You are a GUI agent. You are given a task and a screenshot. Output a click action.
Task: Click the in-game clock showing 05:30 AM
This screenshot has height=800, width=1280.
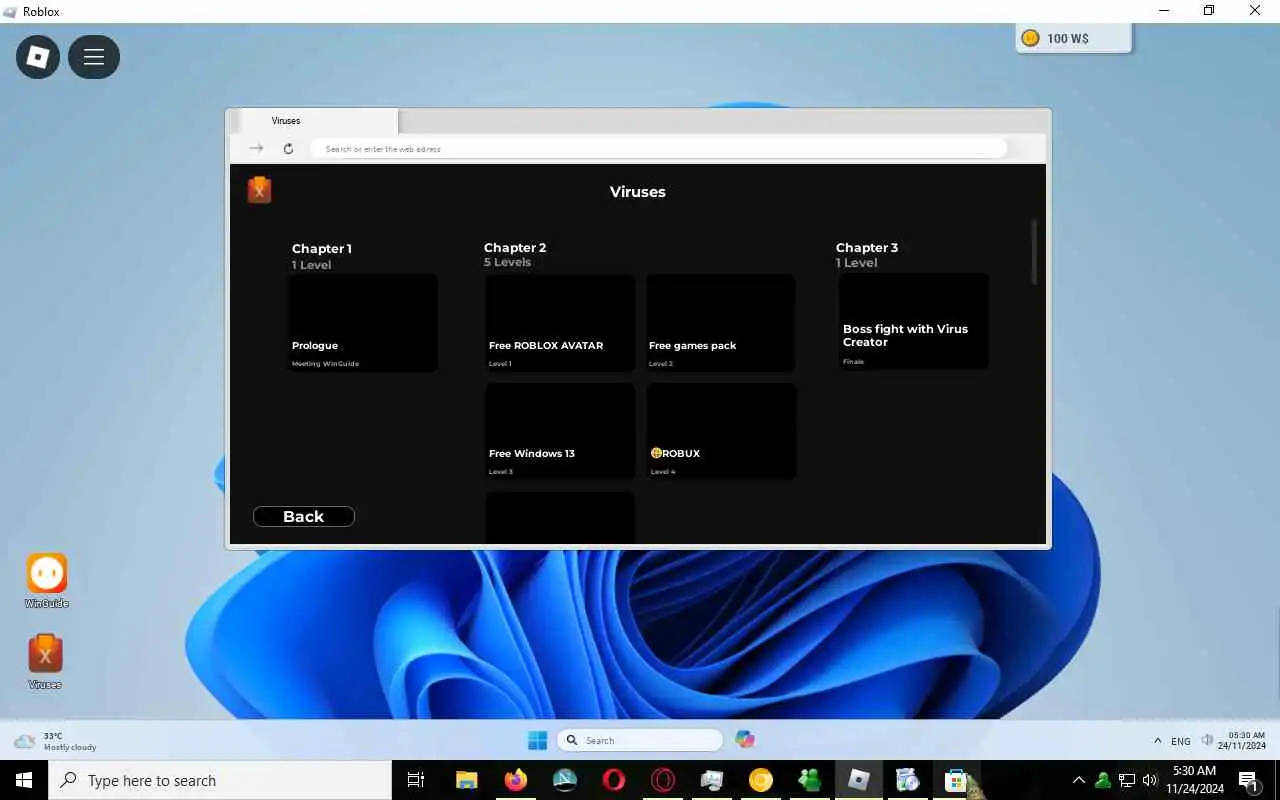[1242, 741]
